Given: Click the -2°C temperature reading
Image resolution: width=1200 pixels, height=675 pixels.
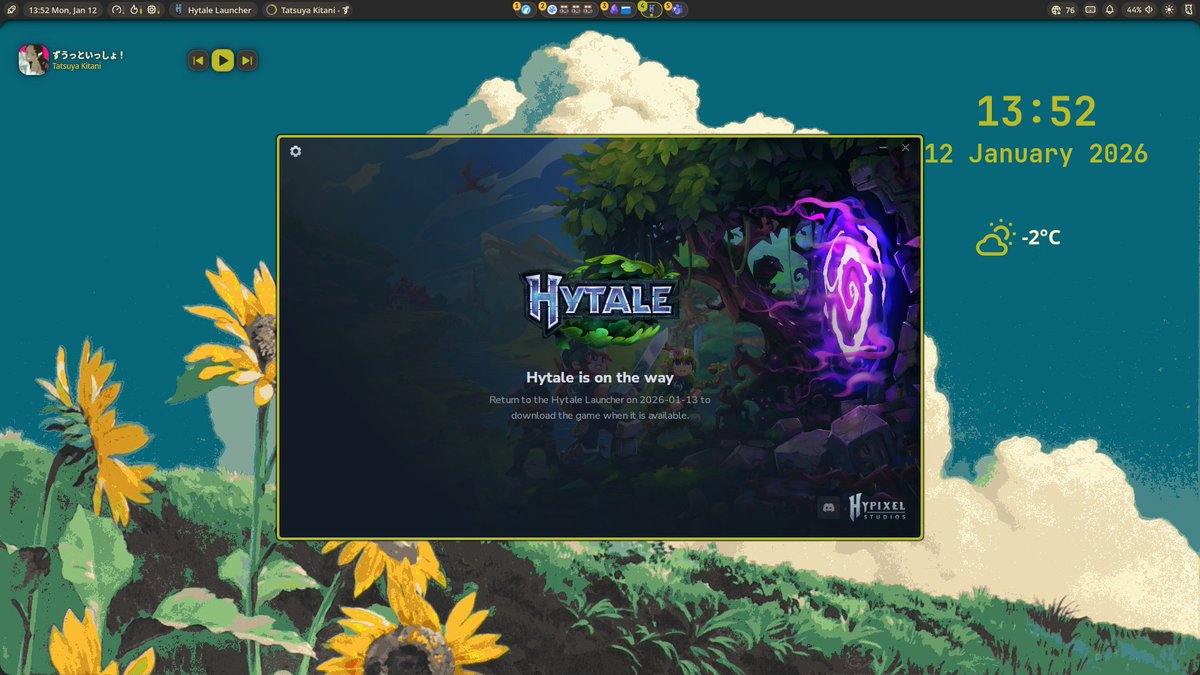Looking at the screenshot, I should point(1041,238).
